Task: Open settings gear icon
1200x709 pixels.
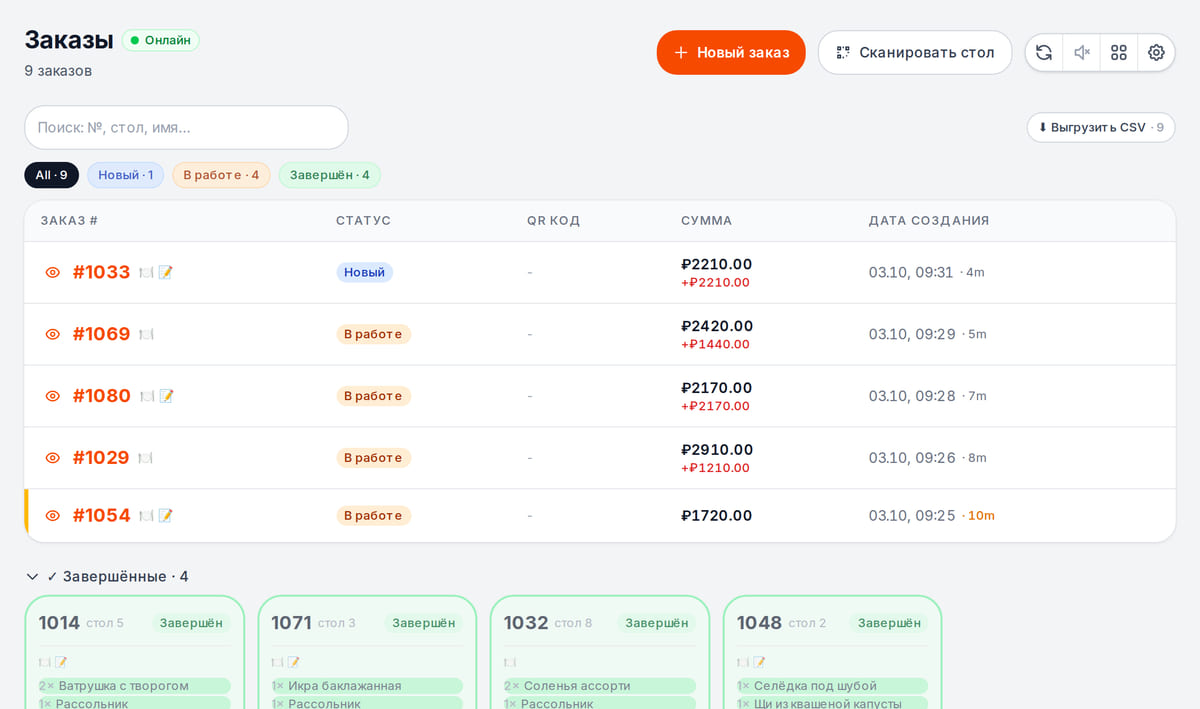Action: [1156, 52]
